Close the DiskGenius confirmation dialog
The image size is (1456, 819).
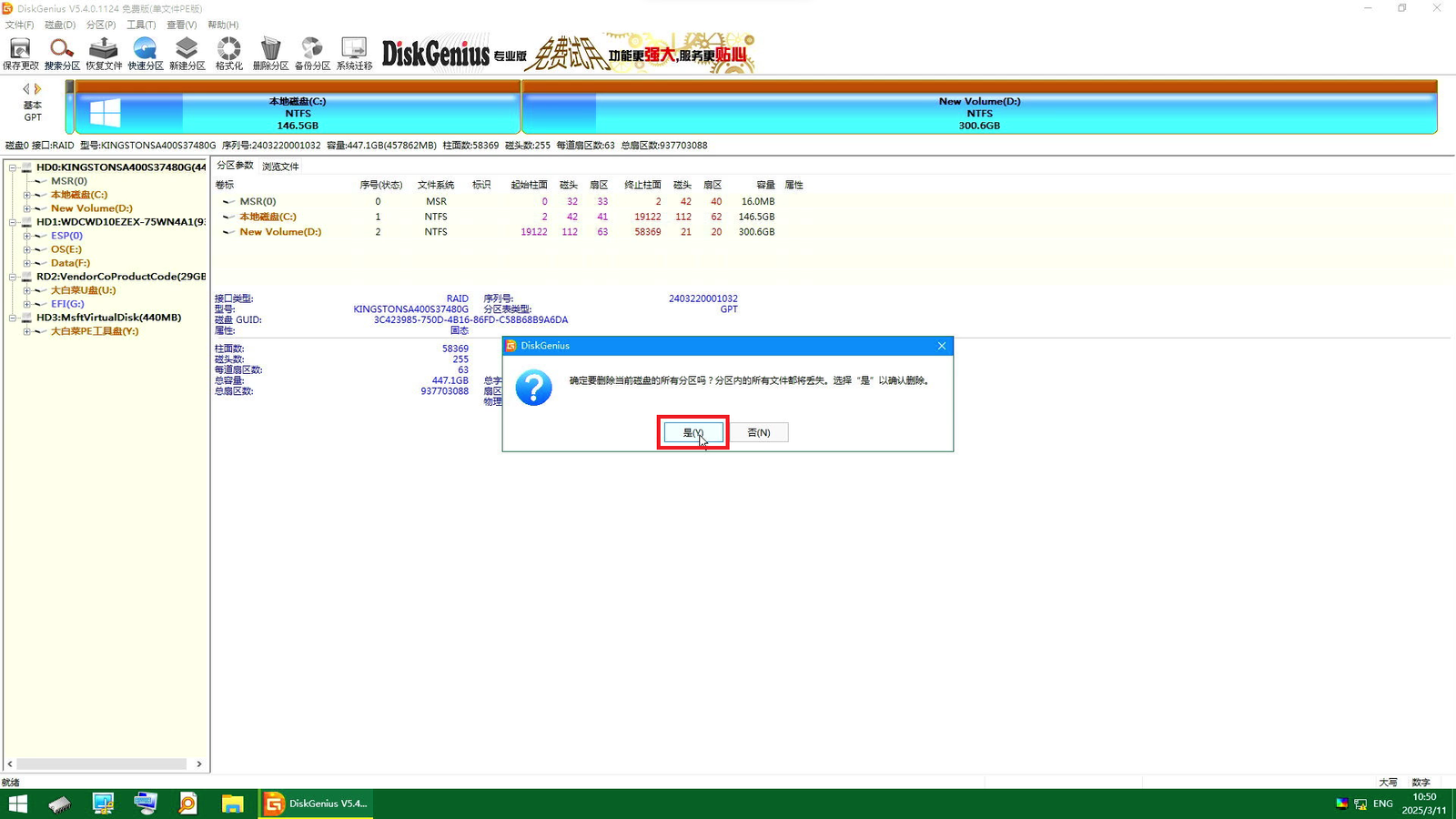pos(942,346)
